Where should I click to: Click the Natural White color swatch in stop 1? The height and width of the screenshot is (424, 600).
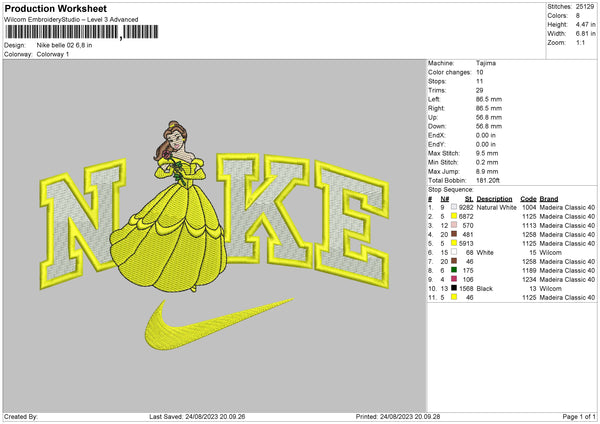pos(454,206)
